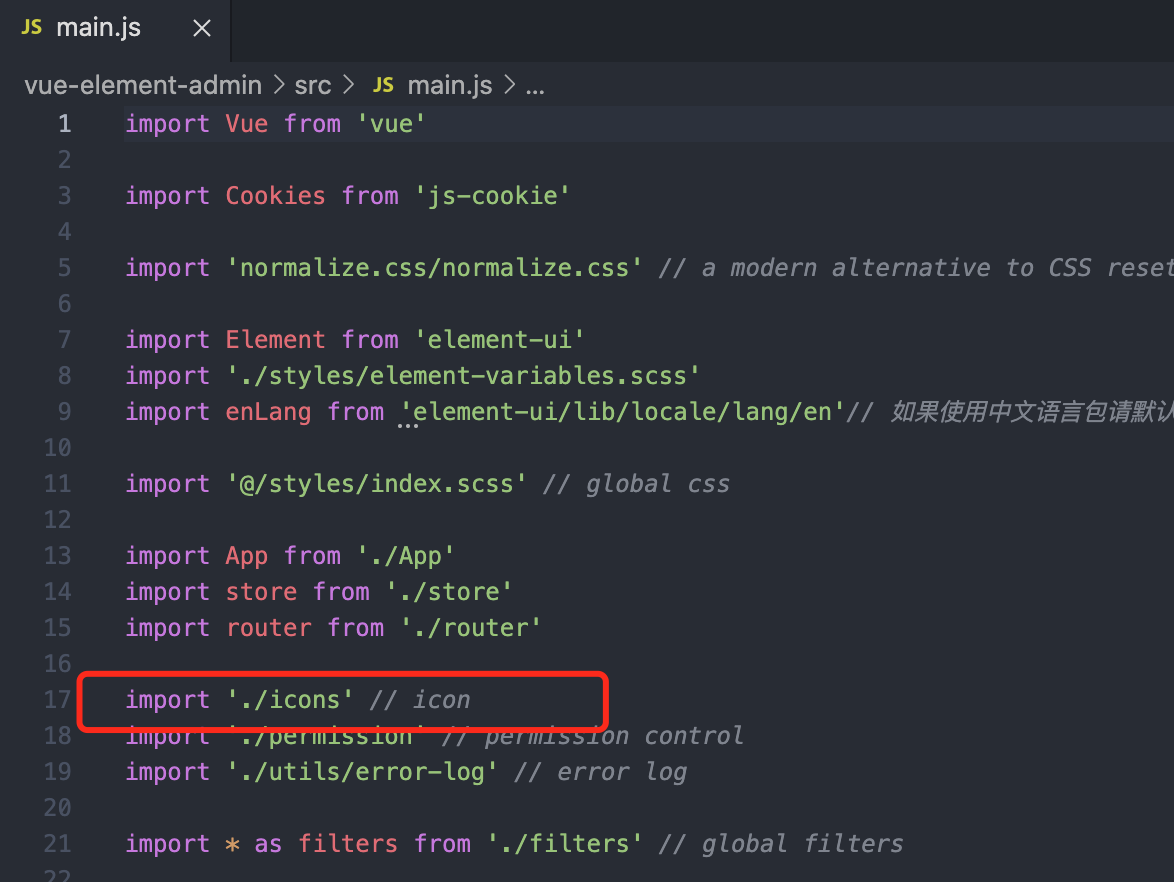Click the './store' string
This screenshot has height=882, width=1174.
pos(449,591)
